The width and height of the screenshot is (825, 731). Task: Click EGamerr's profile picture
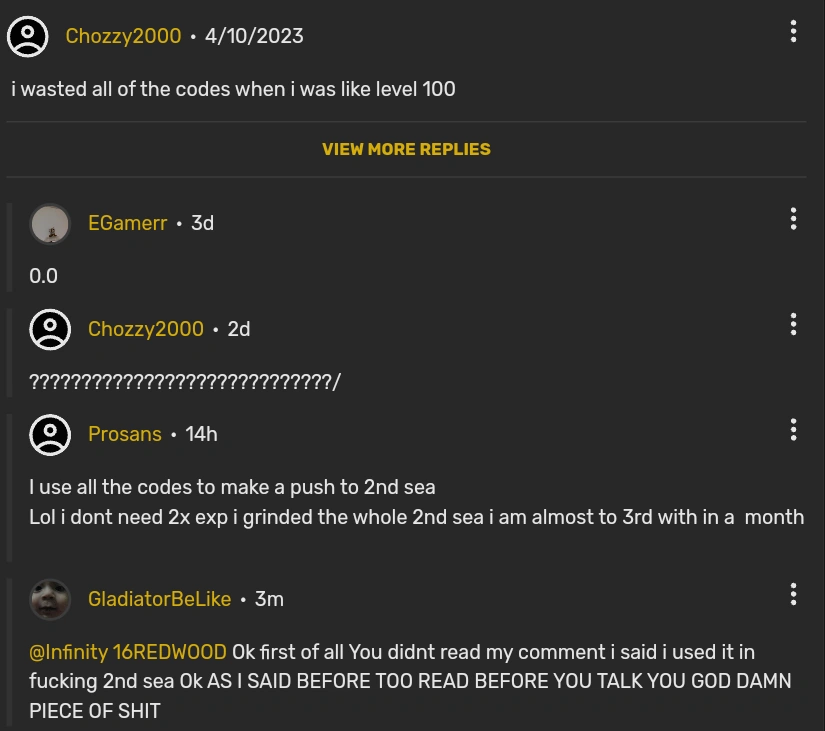(50, 223)
